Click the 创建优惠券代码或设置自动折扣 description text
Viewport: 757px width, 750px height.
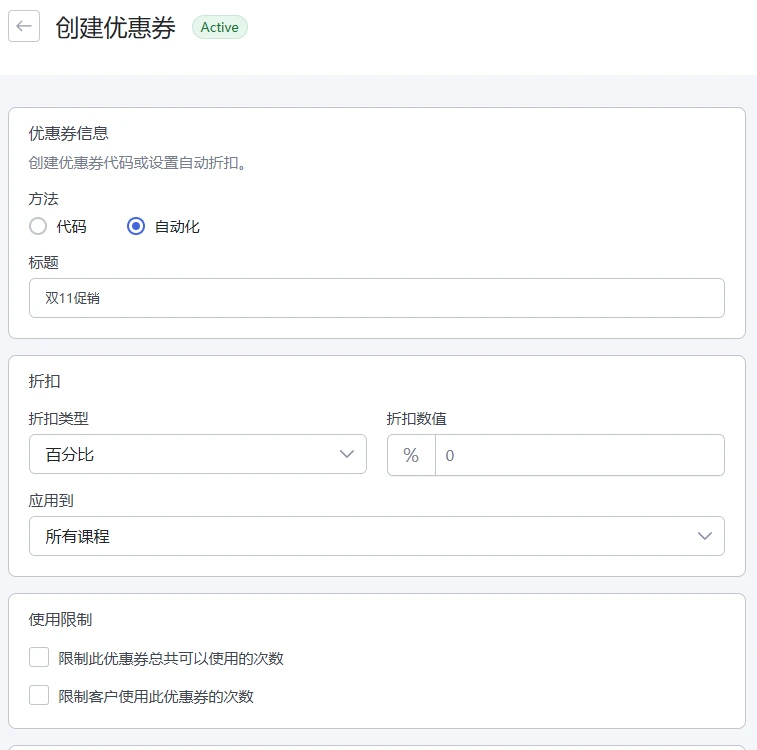click(x=138, y=163)
